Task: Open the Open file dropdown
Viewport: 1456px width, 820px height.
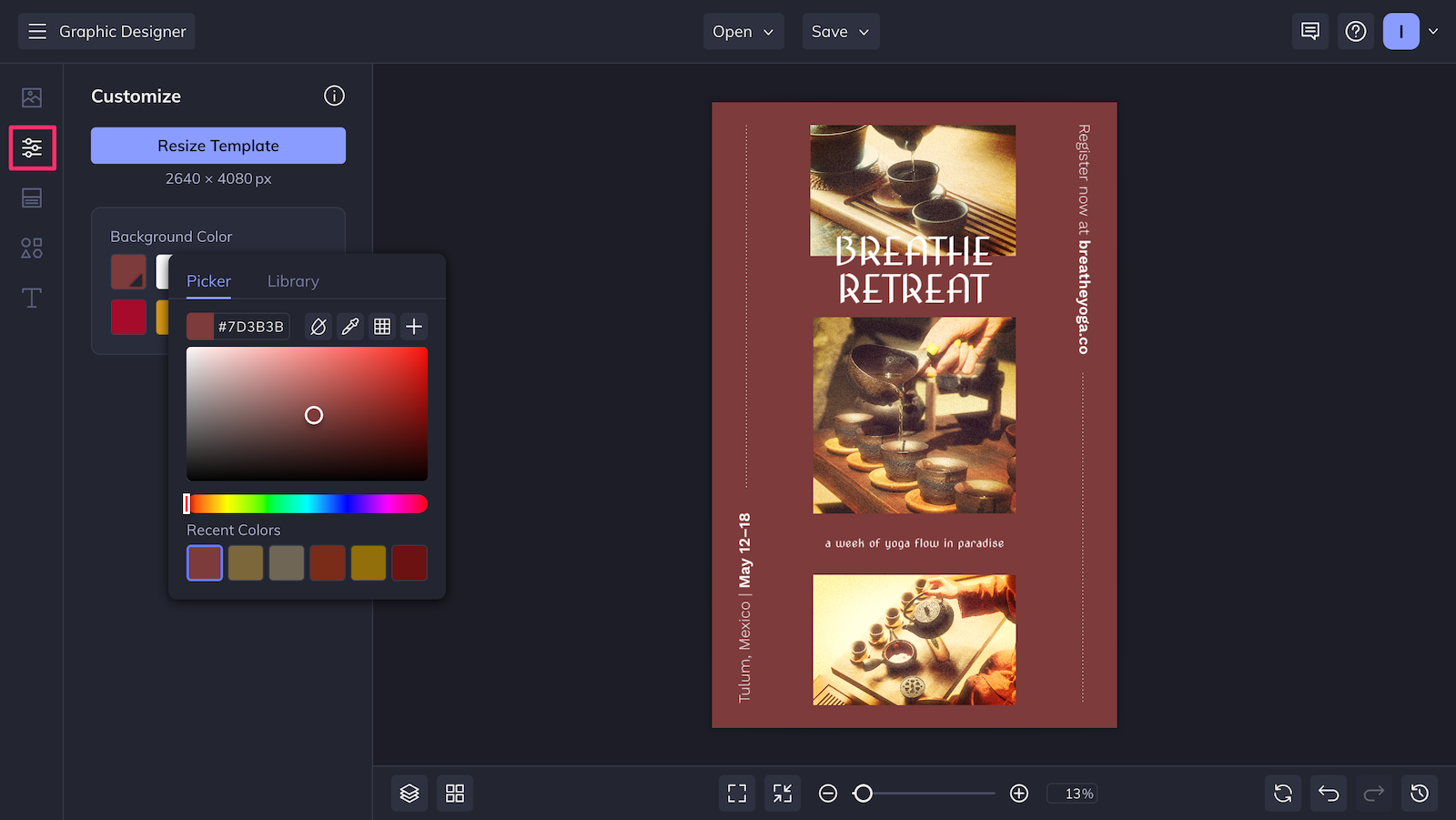Action: (743, 31)
